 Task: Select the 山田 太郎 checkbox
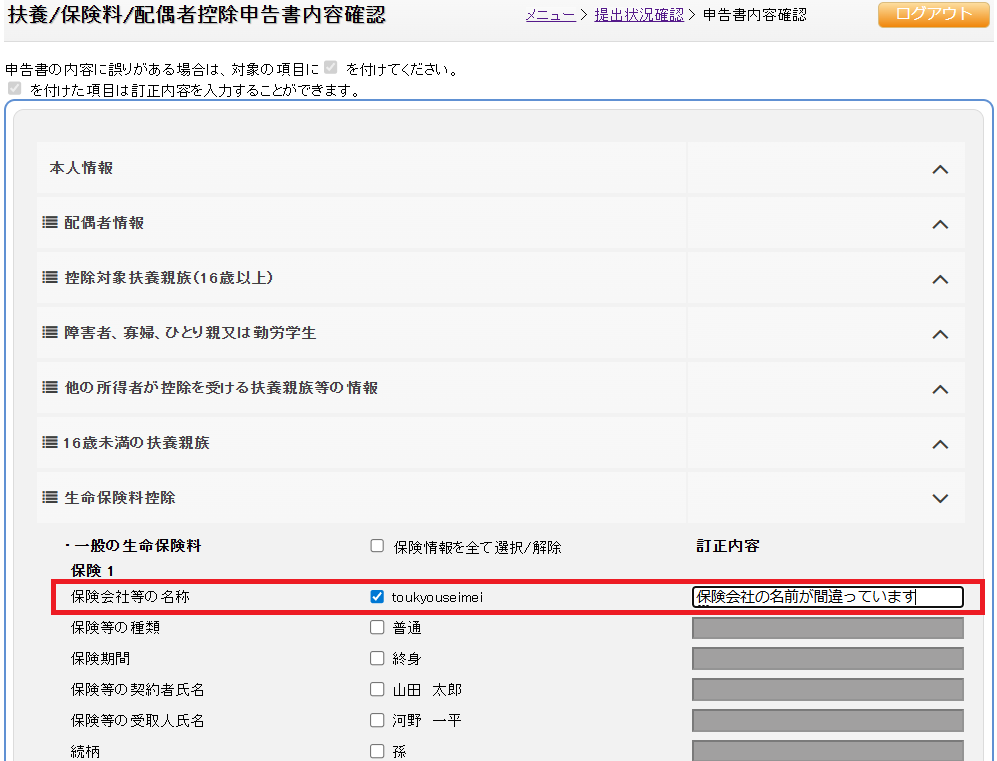pyautogui.click(x=377, y=690)
